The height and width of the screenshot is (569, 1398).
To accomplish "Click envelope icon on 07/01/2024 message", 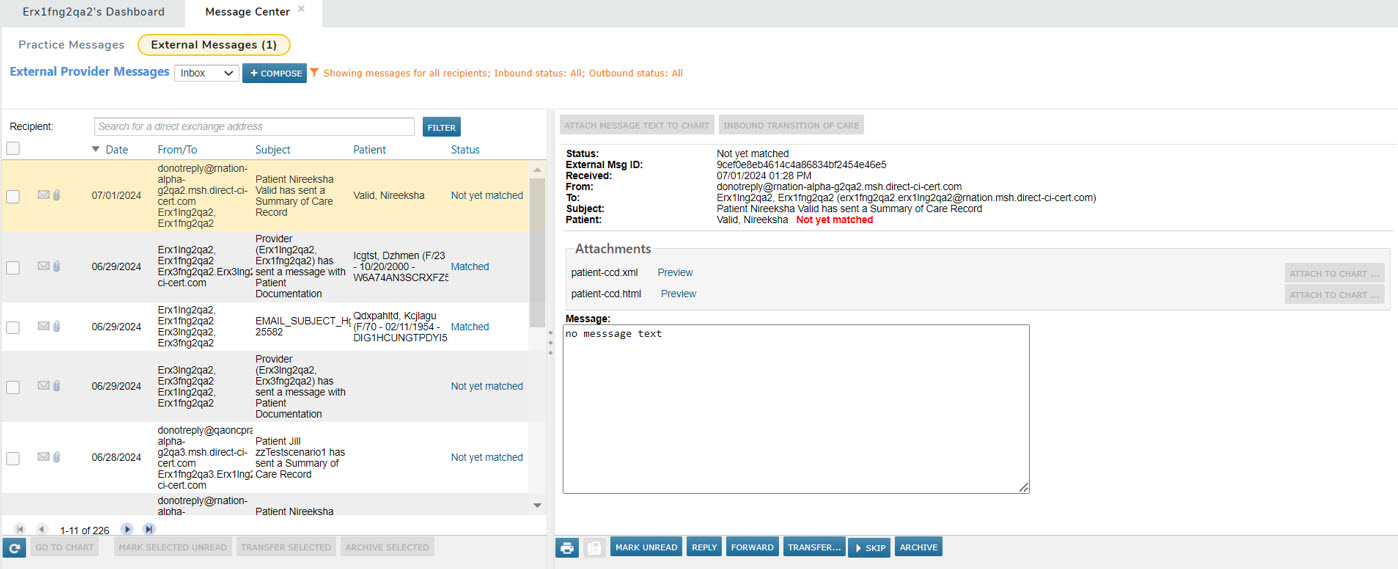I will (43, 196).
